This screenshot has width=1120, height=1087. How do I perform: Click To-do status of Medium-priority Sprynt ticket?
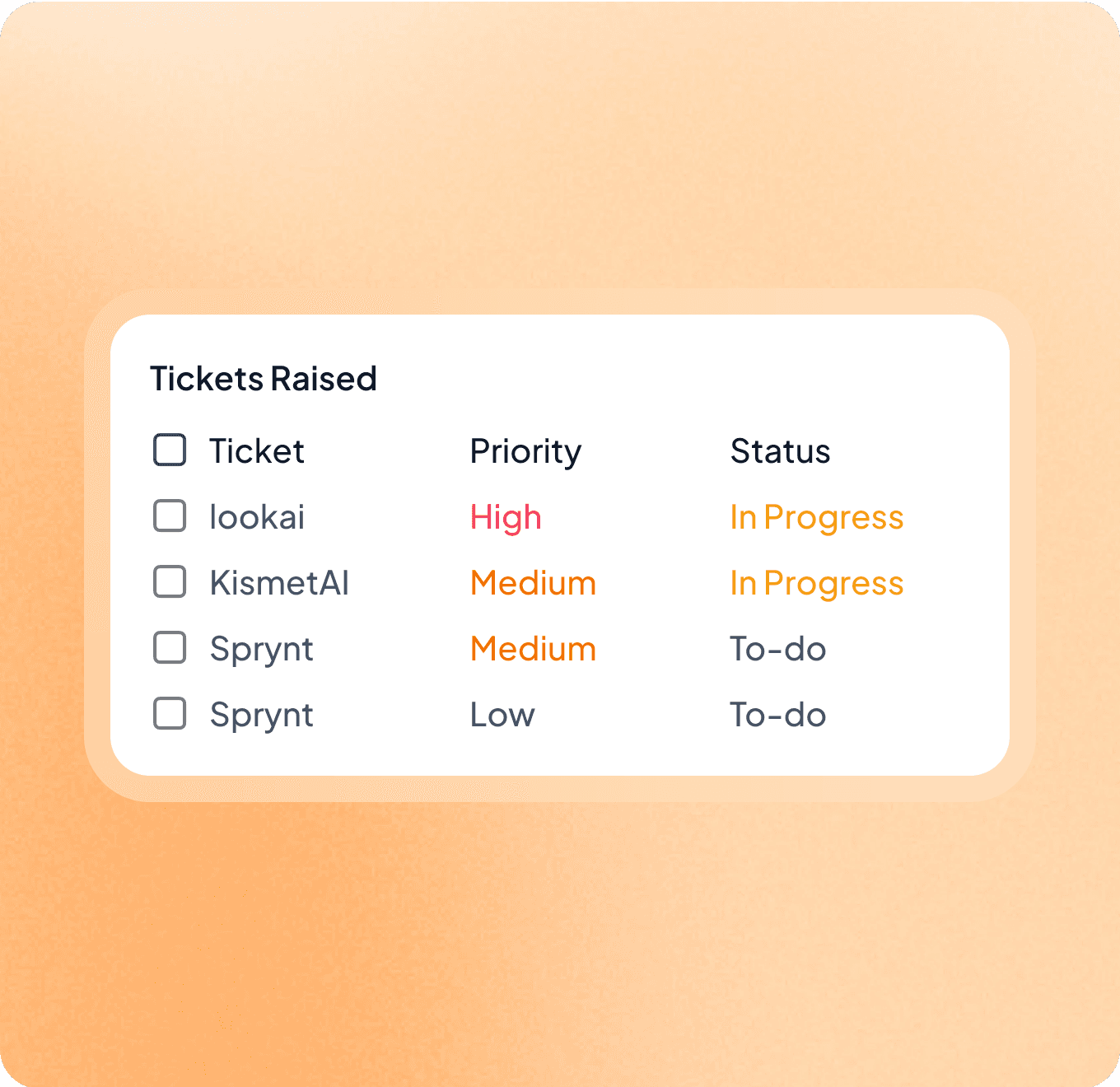click(777, 649)
